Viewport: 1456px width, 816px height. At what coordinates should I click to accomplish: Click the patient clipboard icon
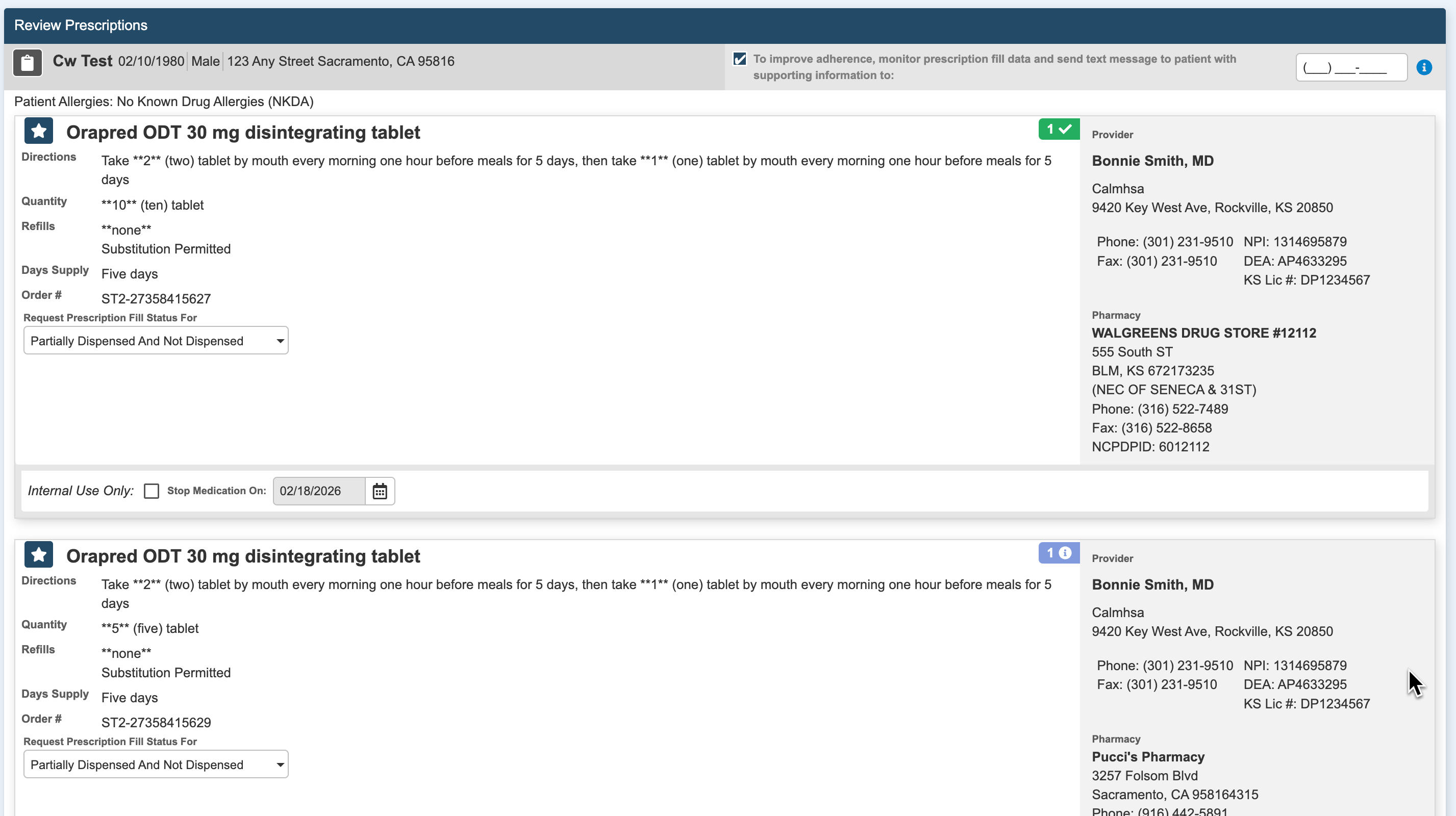click(27, 62)
